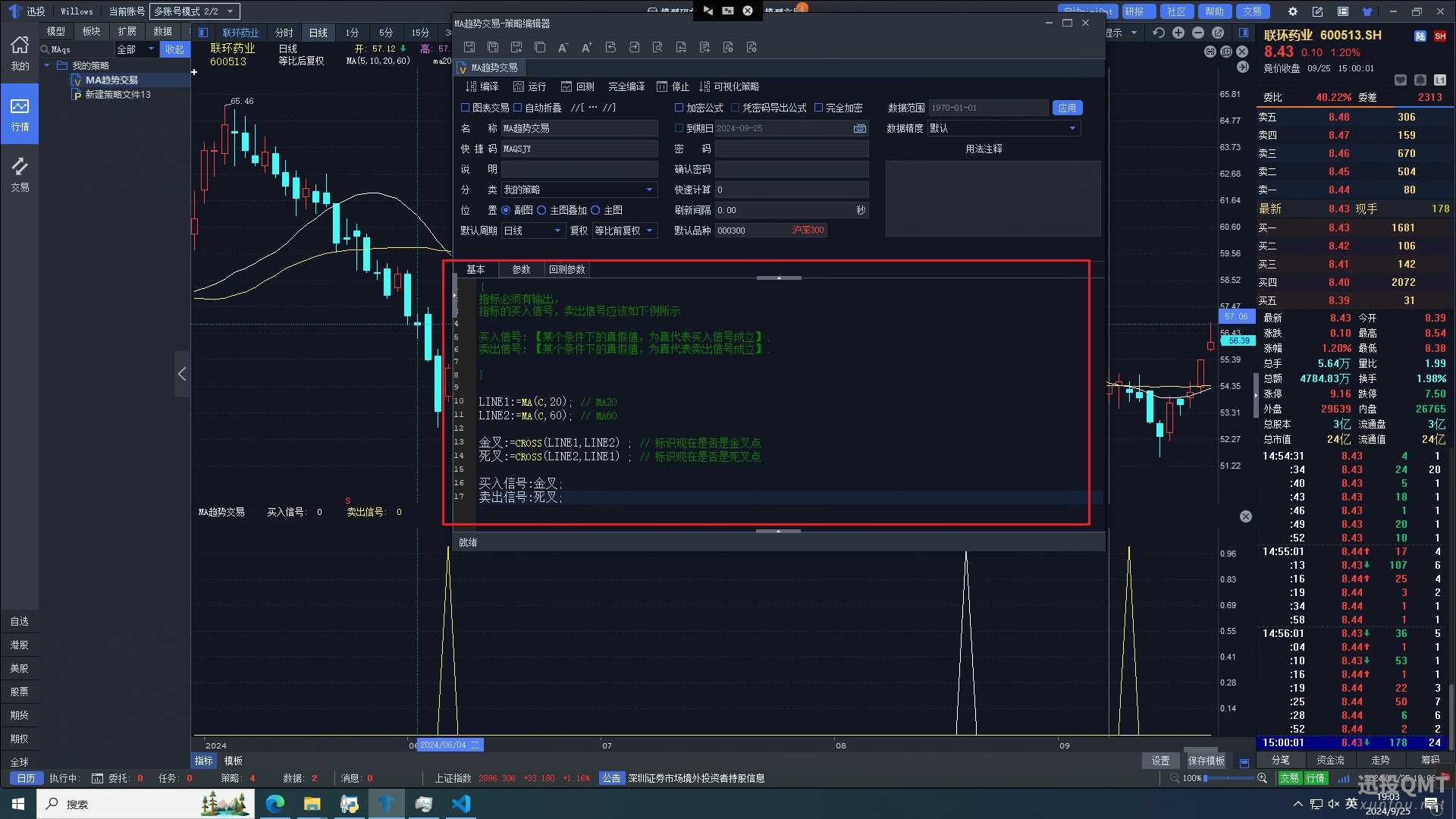The width and height of the screenshot is (1456, 819).
Task: Click the blue 应用 button
Action: click(1067, 108)
